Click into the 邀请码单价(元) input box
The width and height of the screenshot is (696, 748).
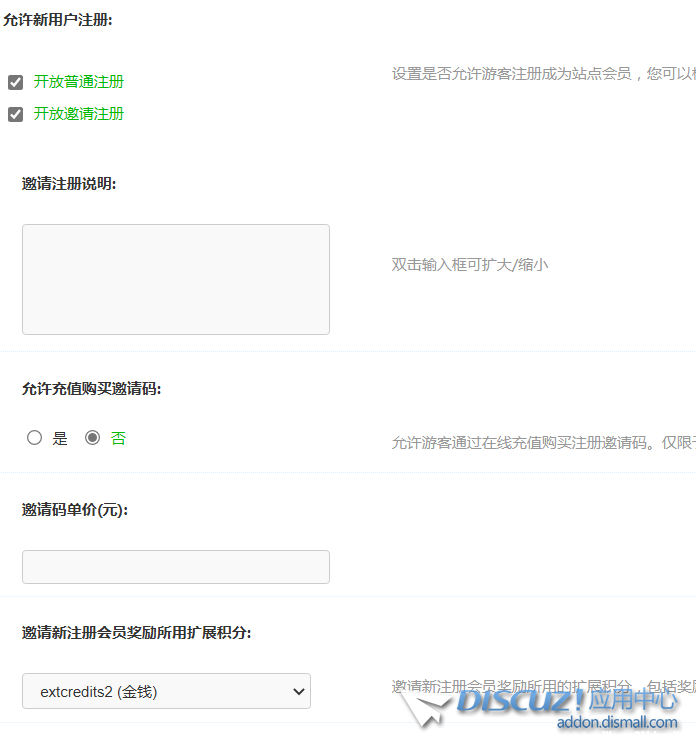176,567
